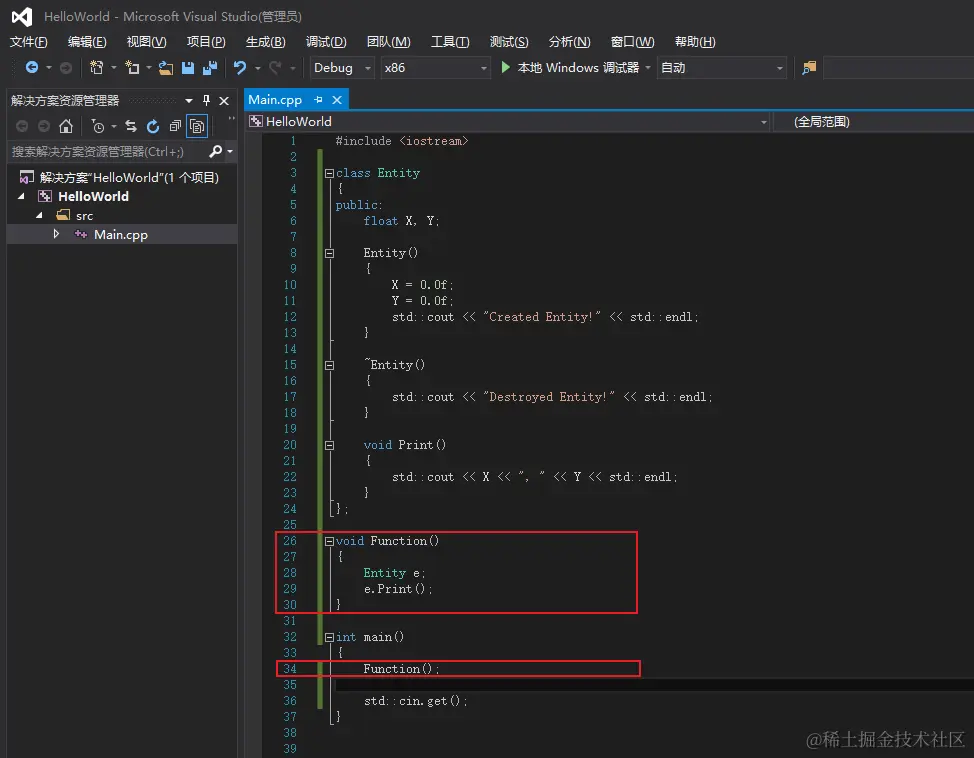The width and height of the screenshot is (974, 758).
Task: Expand the Main.cpp tree node
Action: (x=57, y=234)
